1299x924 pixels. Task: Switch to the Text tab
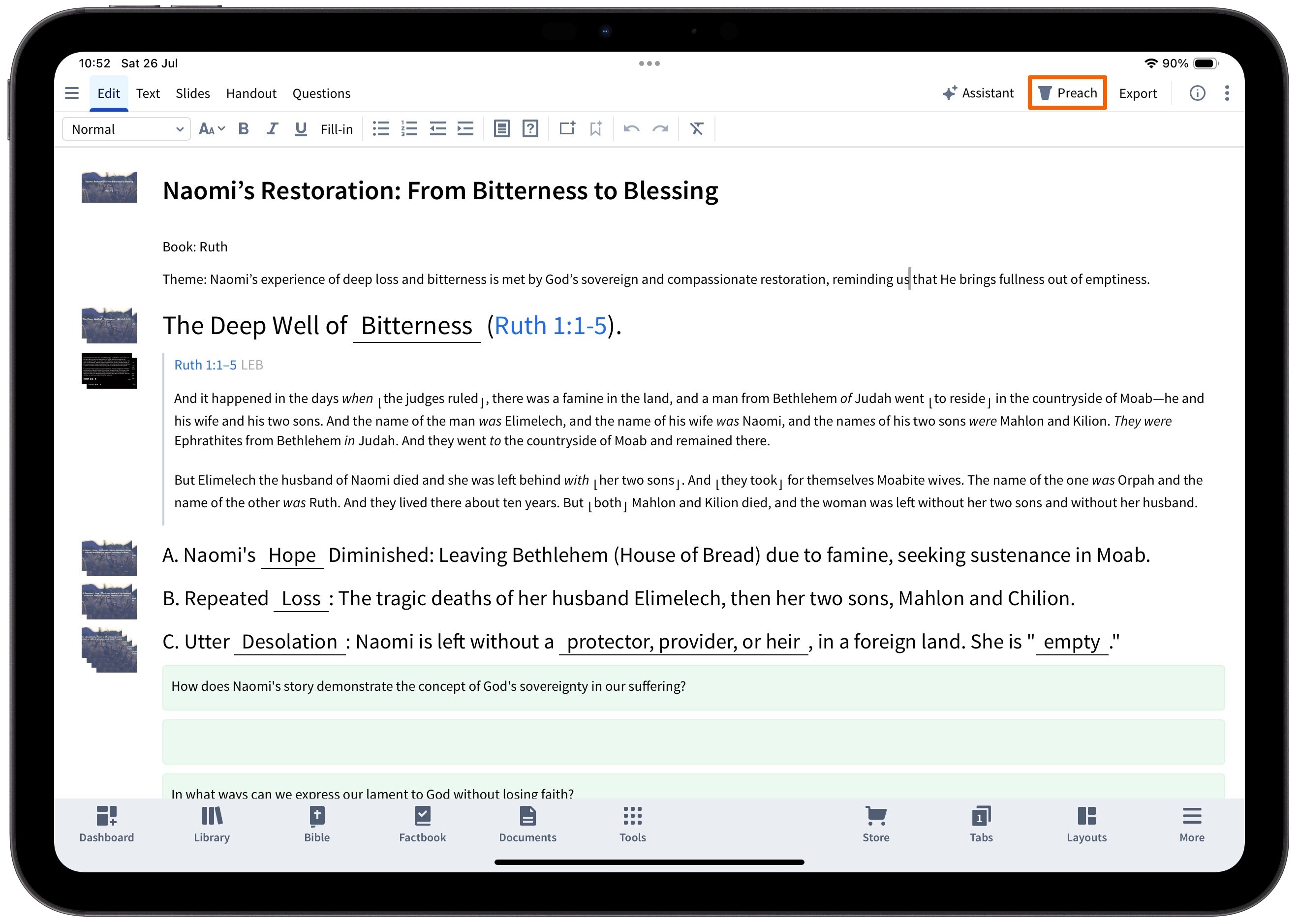[148, 93]
